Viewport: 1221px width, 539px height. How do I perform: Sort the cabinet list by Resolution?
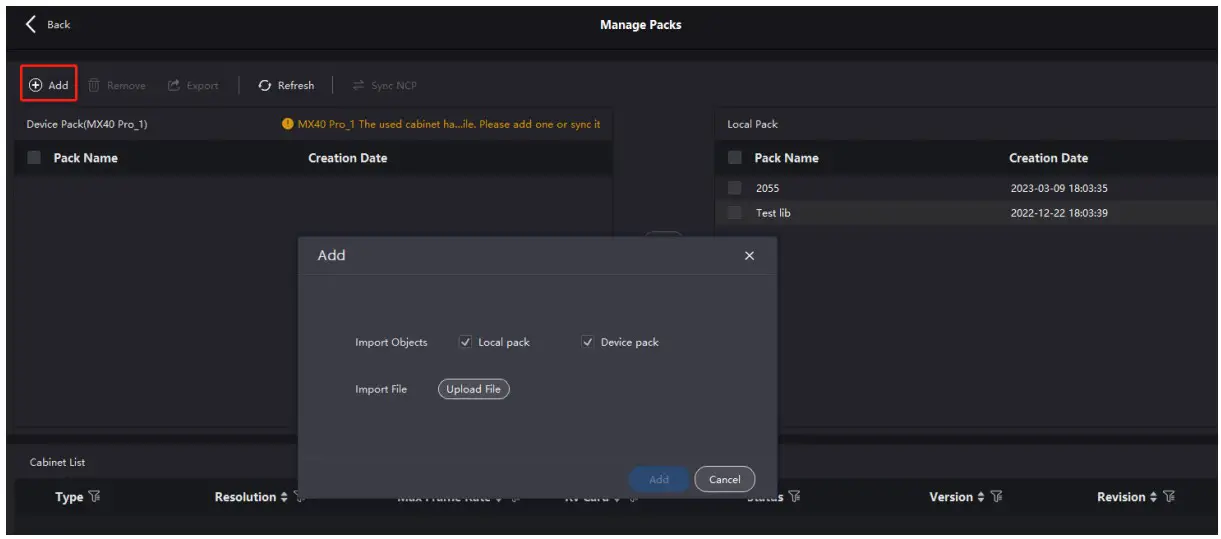point(284,497)
